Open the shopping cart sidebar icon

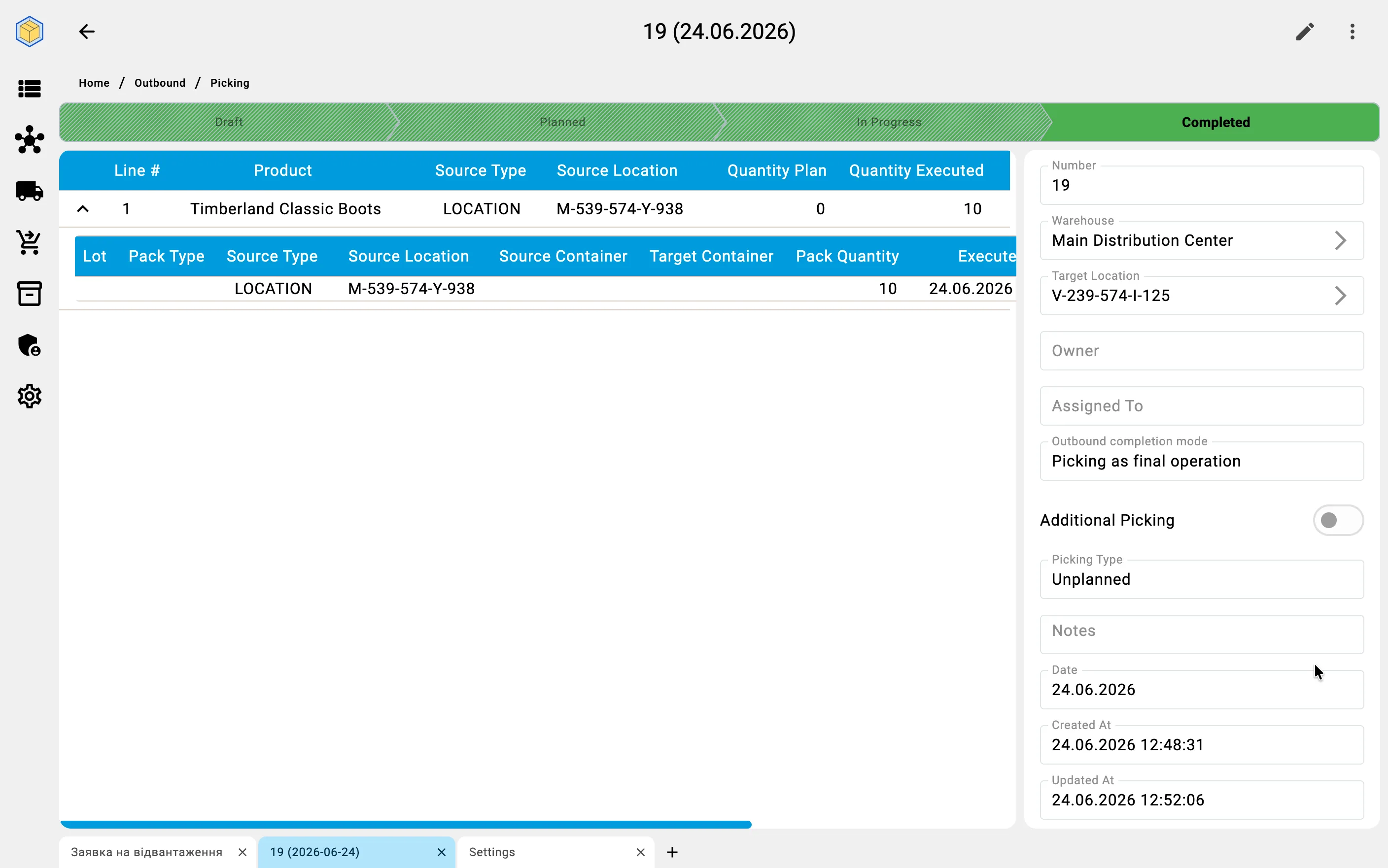click(x=29, y=242)
